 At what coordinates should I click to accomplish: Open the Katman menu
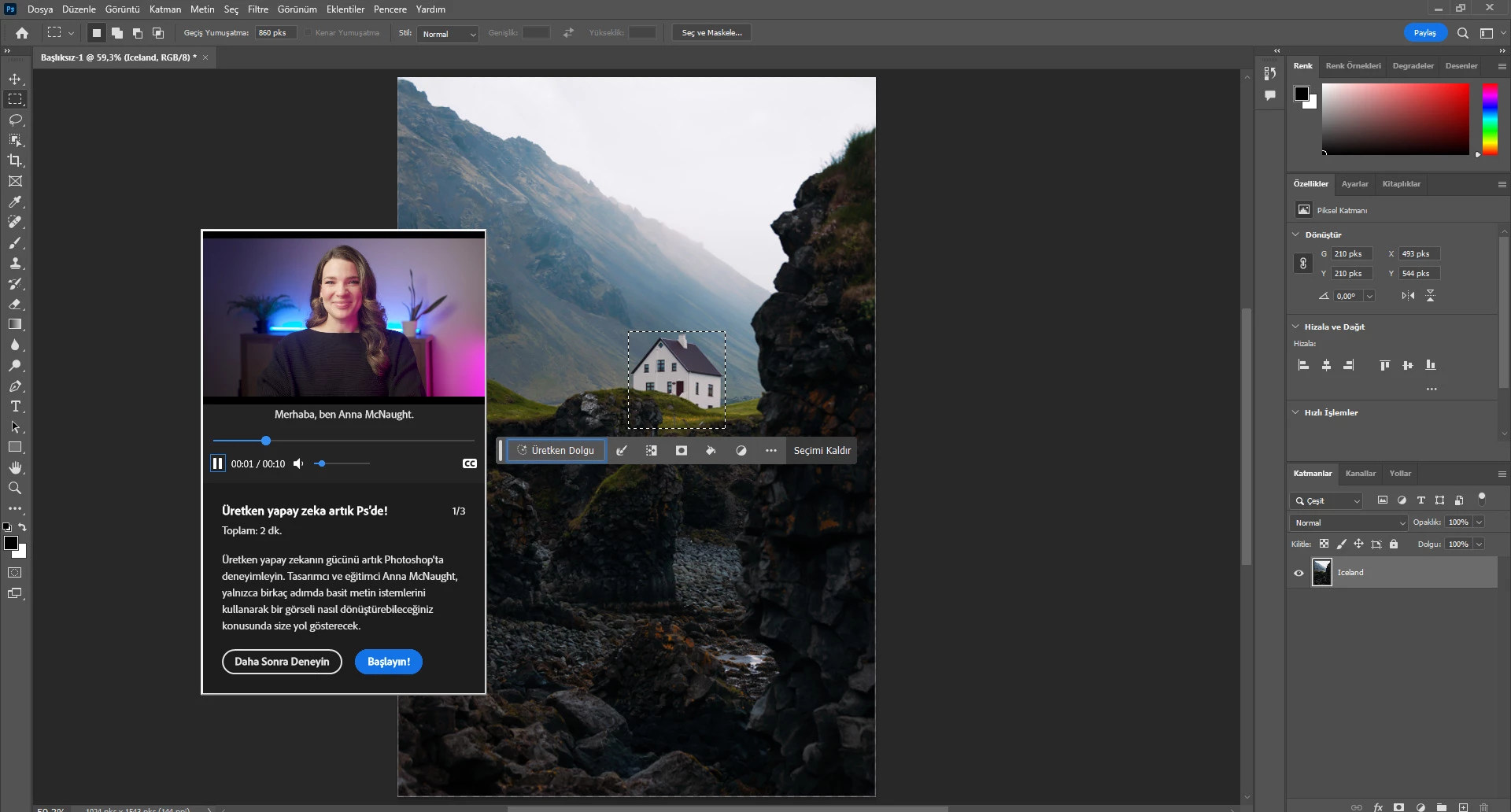(165, 9)
